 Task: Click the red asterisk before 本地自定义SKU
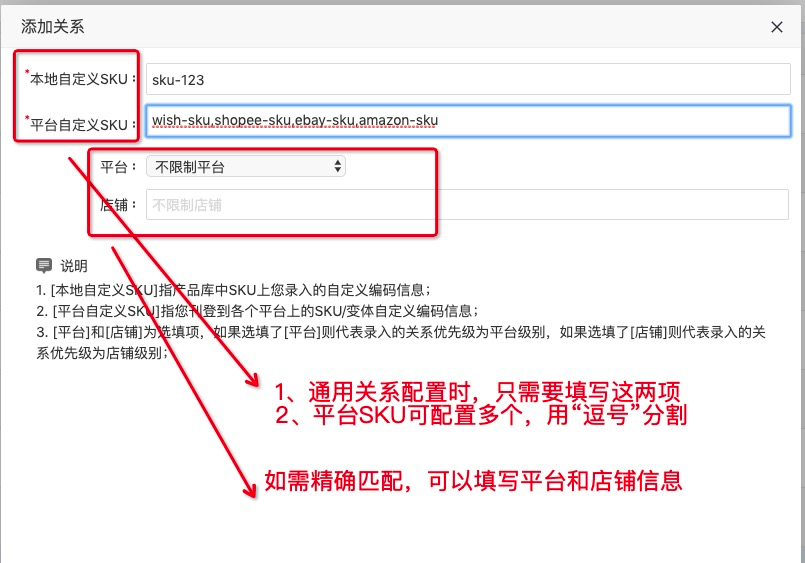(x=27, y=73)
